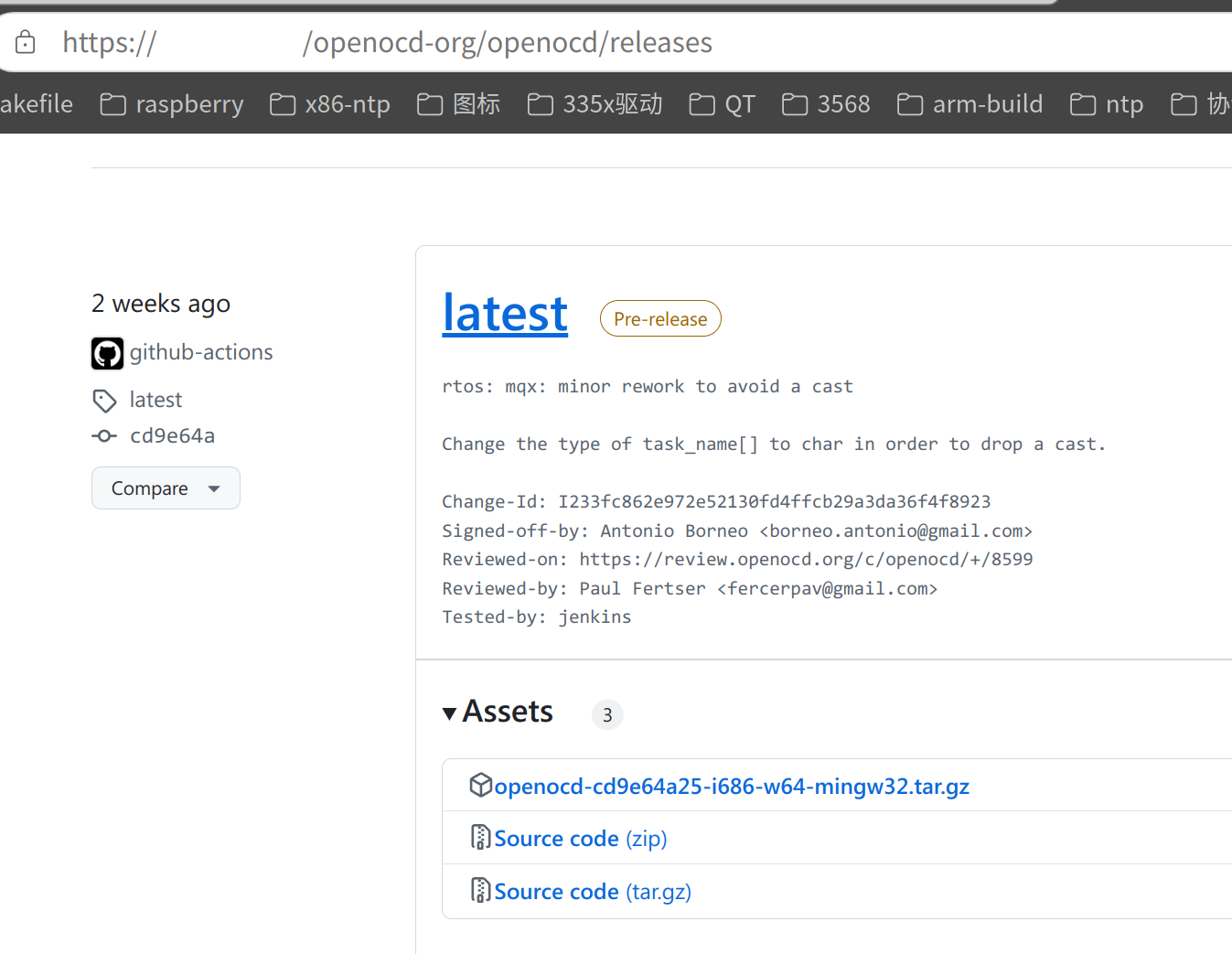The width and height of the screenshot is (1232, 954).
Task: Open the 图标 bookmarks folder
Action: click(x=459, y=104)
